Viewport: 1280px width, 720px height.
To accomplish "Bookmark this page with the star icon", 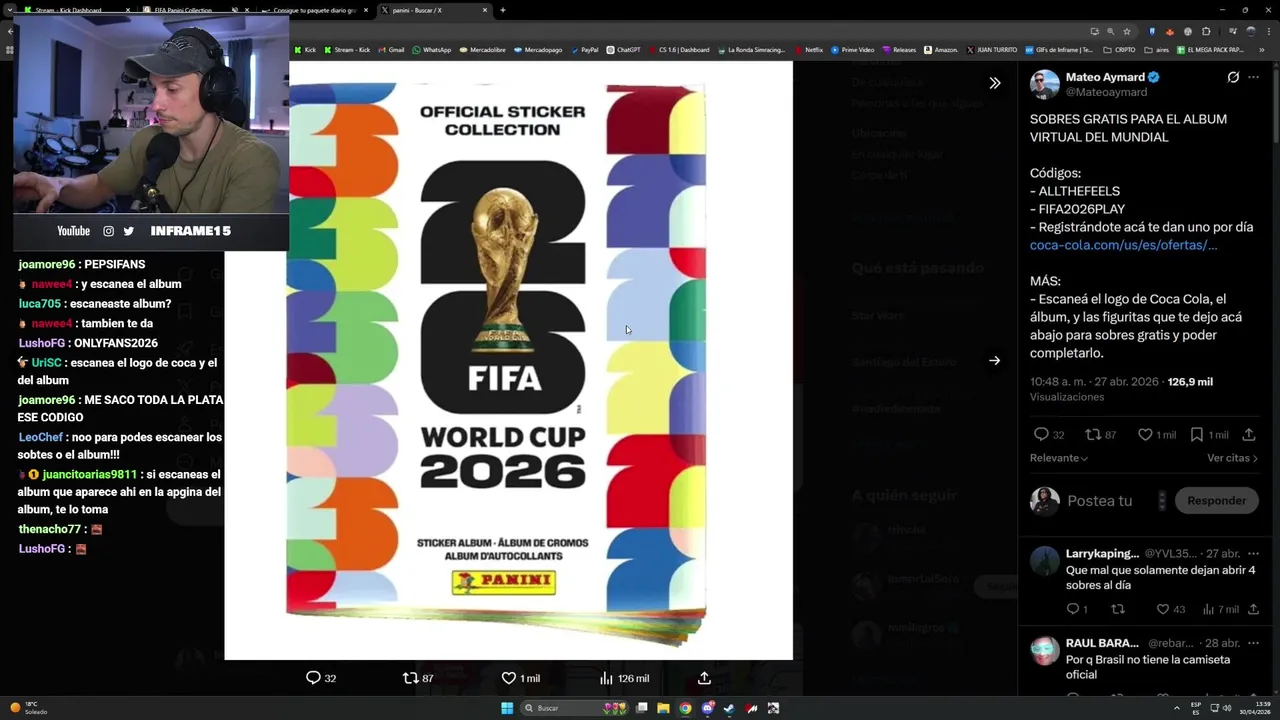I will (1127, 31).
